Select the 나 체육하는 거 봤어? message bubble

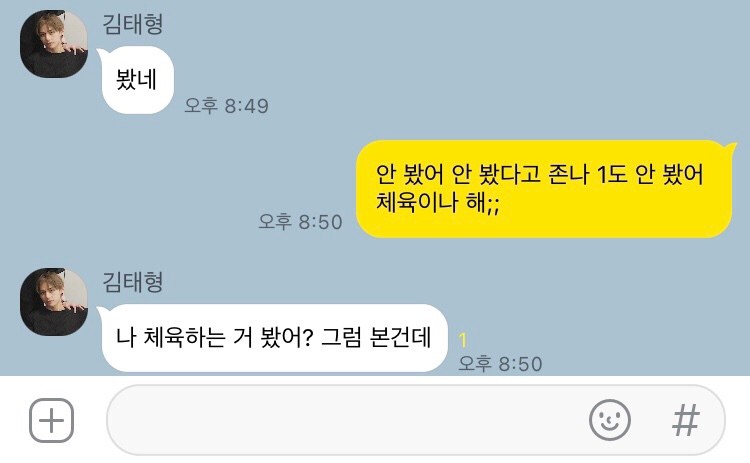(274, 338)
